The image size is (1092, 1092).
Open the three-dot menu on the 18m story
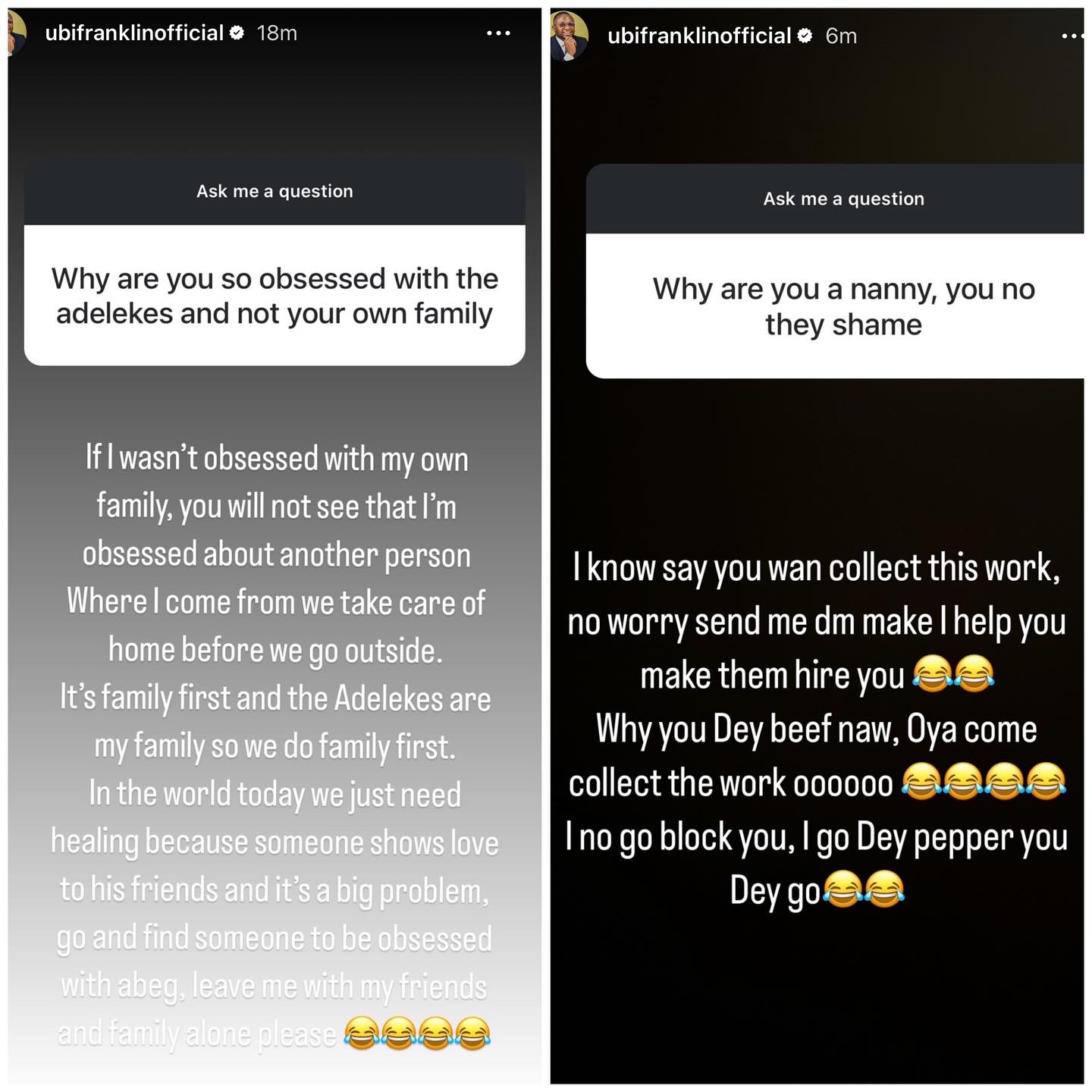point(498,33)
